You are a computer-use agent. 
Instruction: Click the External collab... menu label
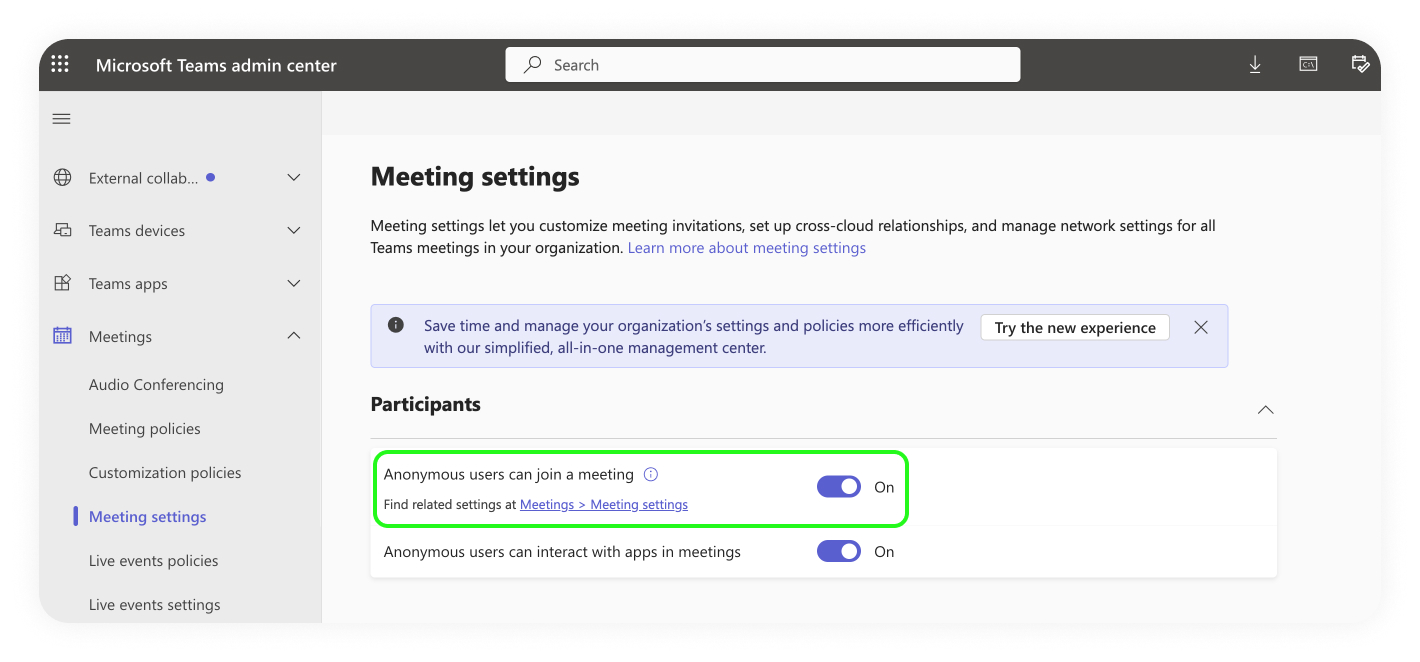(x=144, y=178)
